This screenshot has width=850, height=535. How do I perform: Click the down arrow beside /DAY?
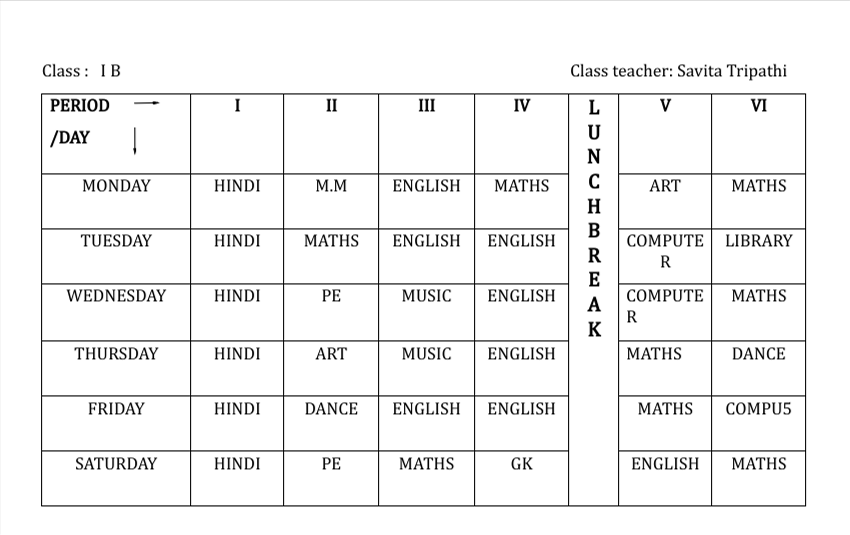(x=135, y=144)
